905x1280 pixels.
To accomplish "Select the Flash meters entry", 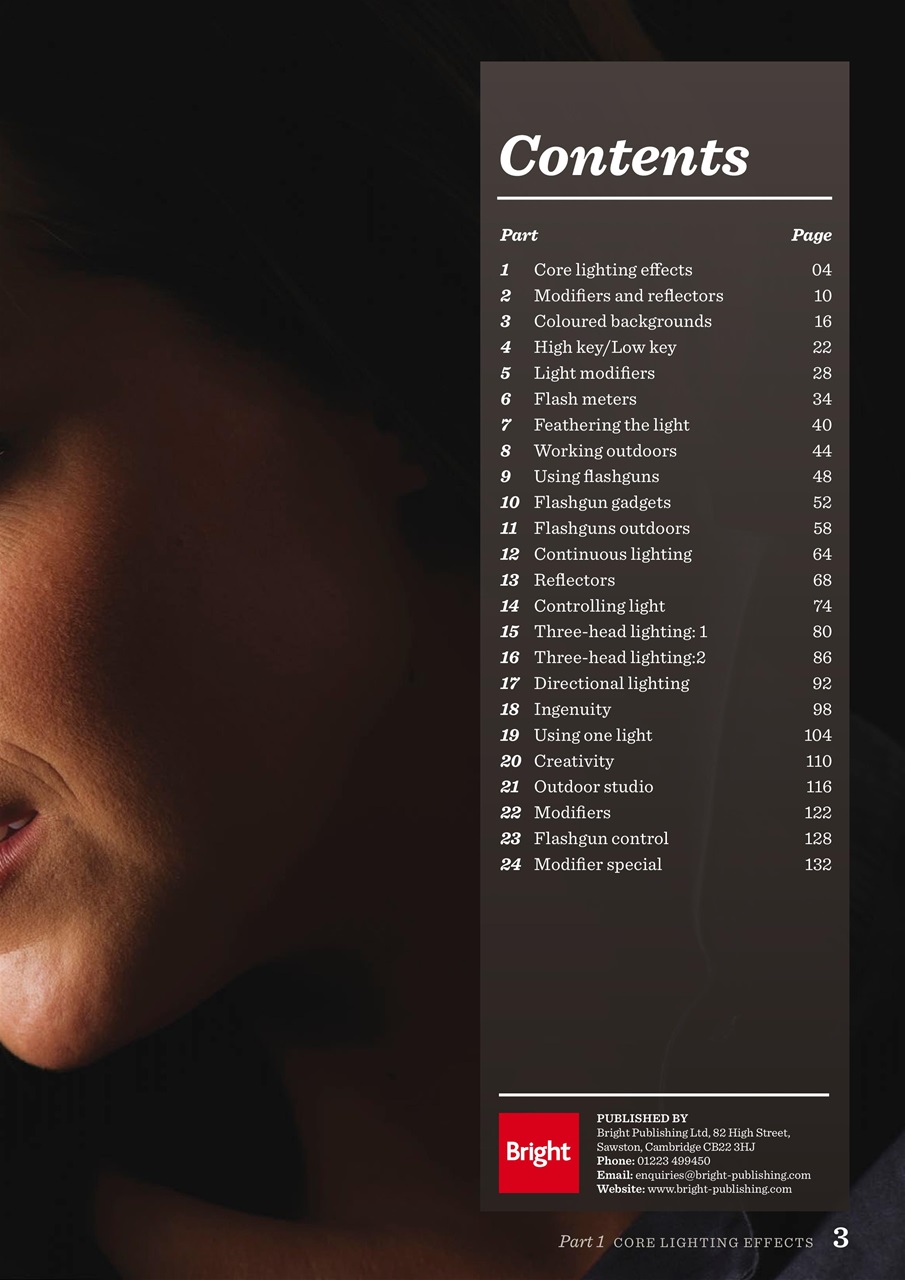I will click(x=585, y=399).
